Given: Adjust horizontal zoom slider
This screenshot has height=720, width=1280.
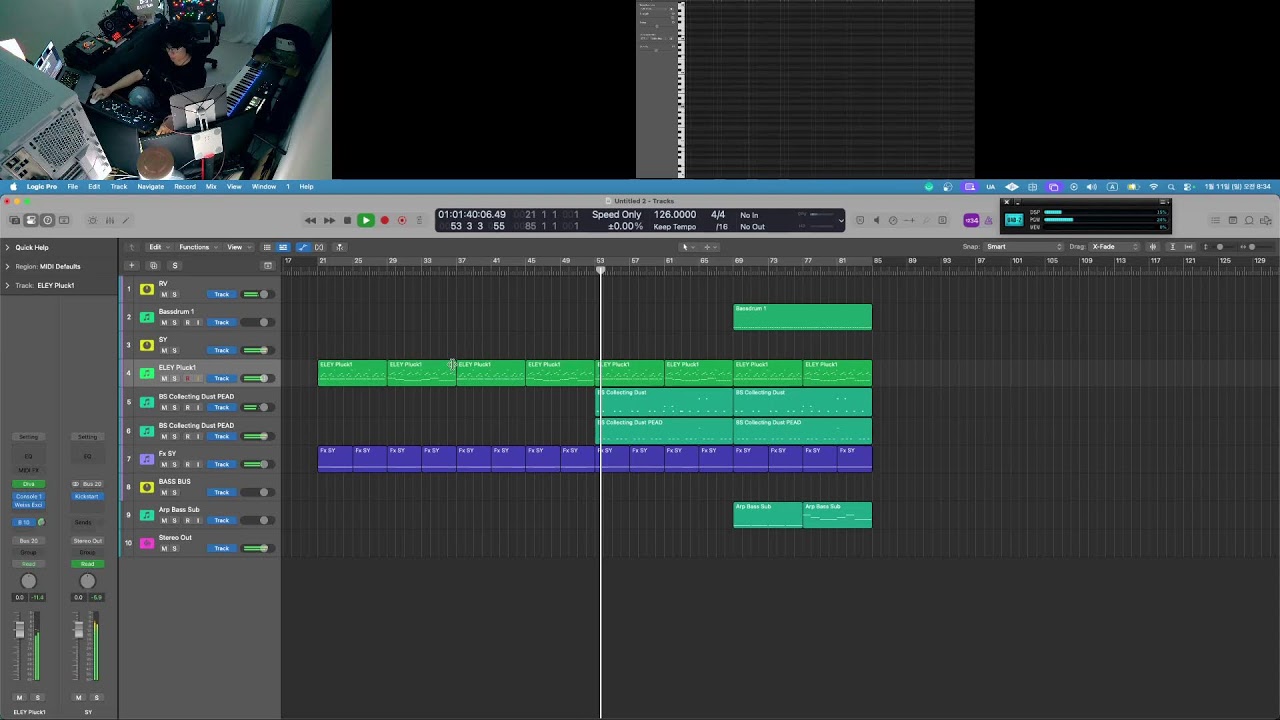Looking at the screenshot, I should tap(1251, 247).
